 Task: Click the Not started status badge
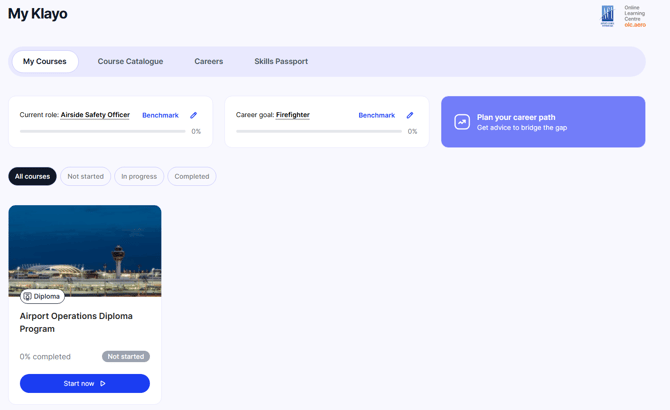126,357
